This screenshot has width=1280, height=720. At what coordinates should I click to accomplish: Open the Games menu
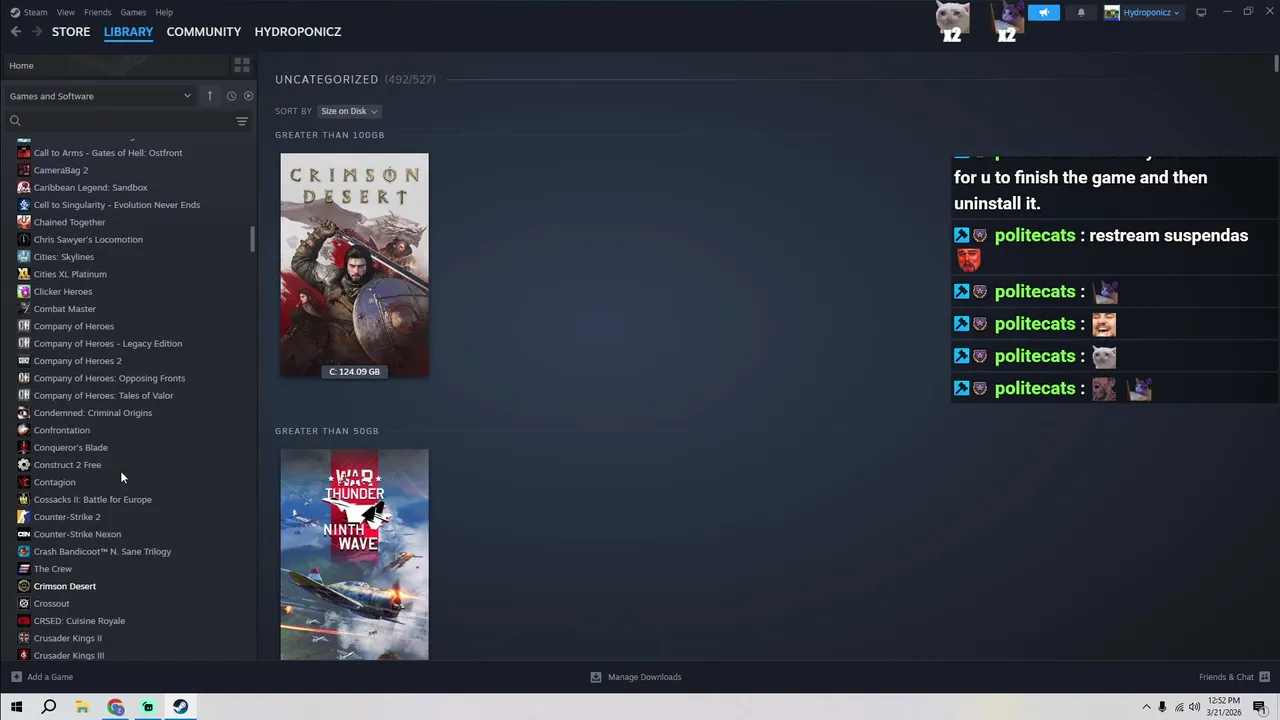(x=133, y=12)
